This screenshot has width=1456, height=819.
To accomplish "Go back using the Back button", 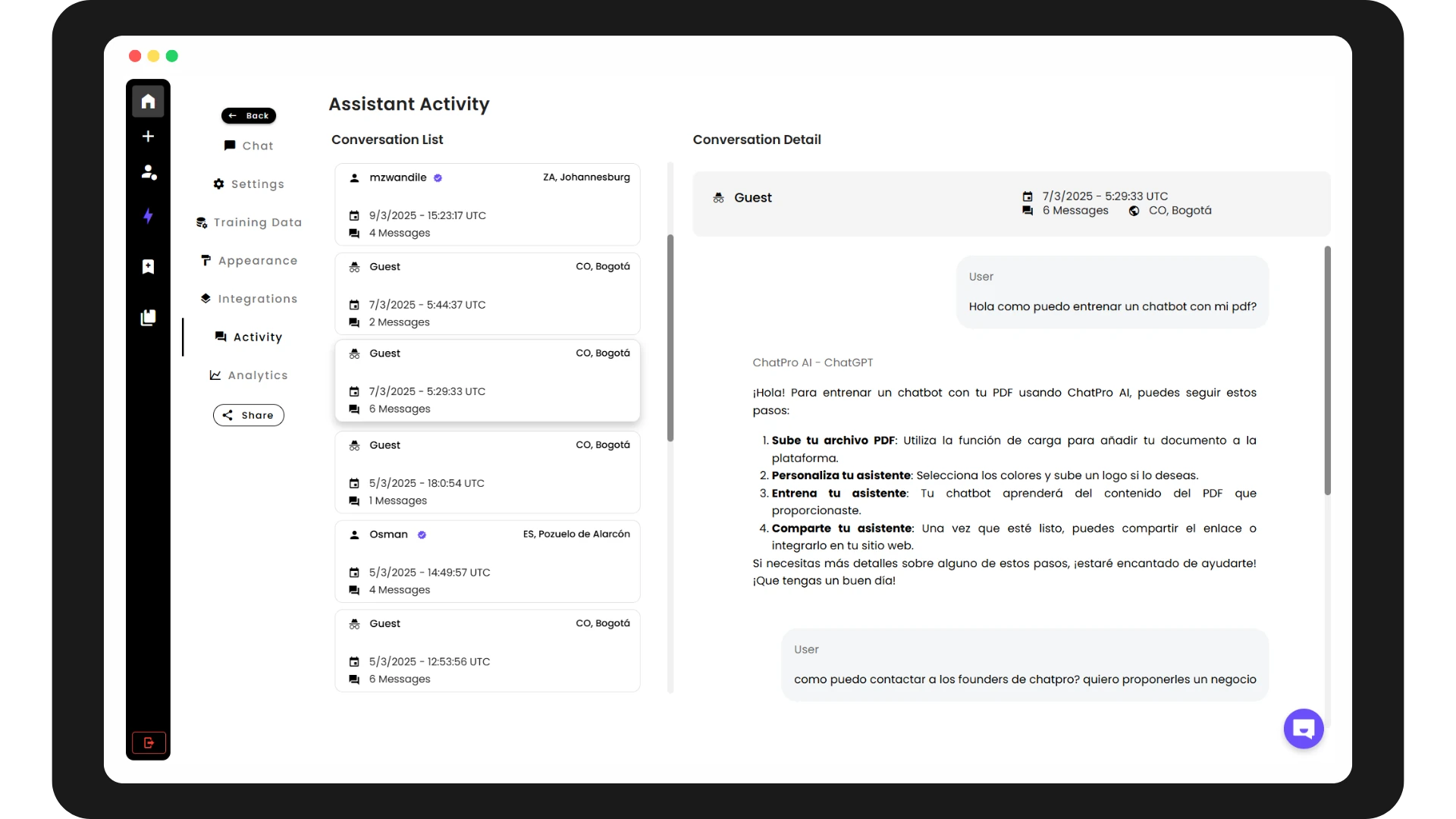I will point(249,116).
